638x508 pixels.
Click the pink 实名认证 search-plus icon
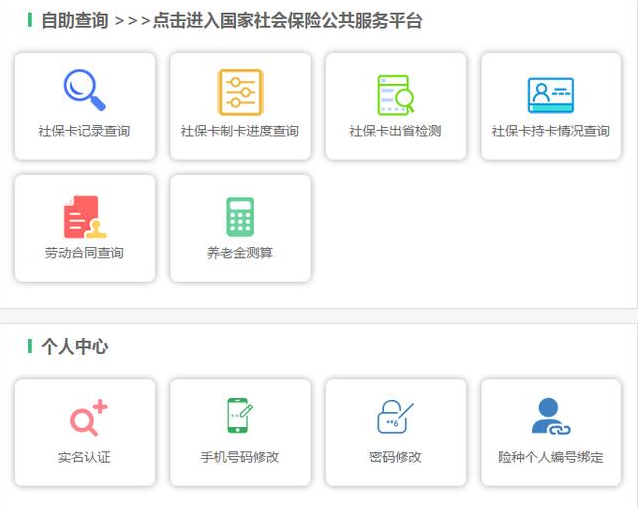pos(87,417)
